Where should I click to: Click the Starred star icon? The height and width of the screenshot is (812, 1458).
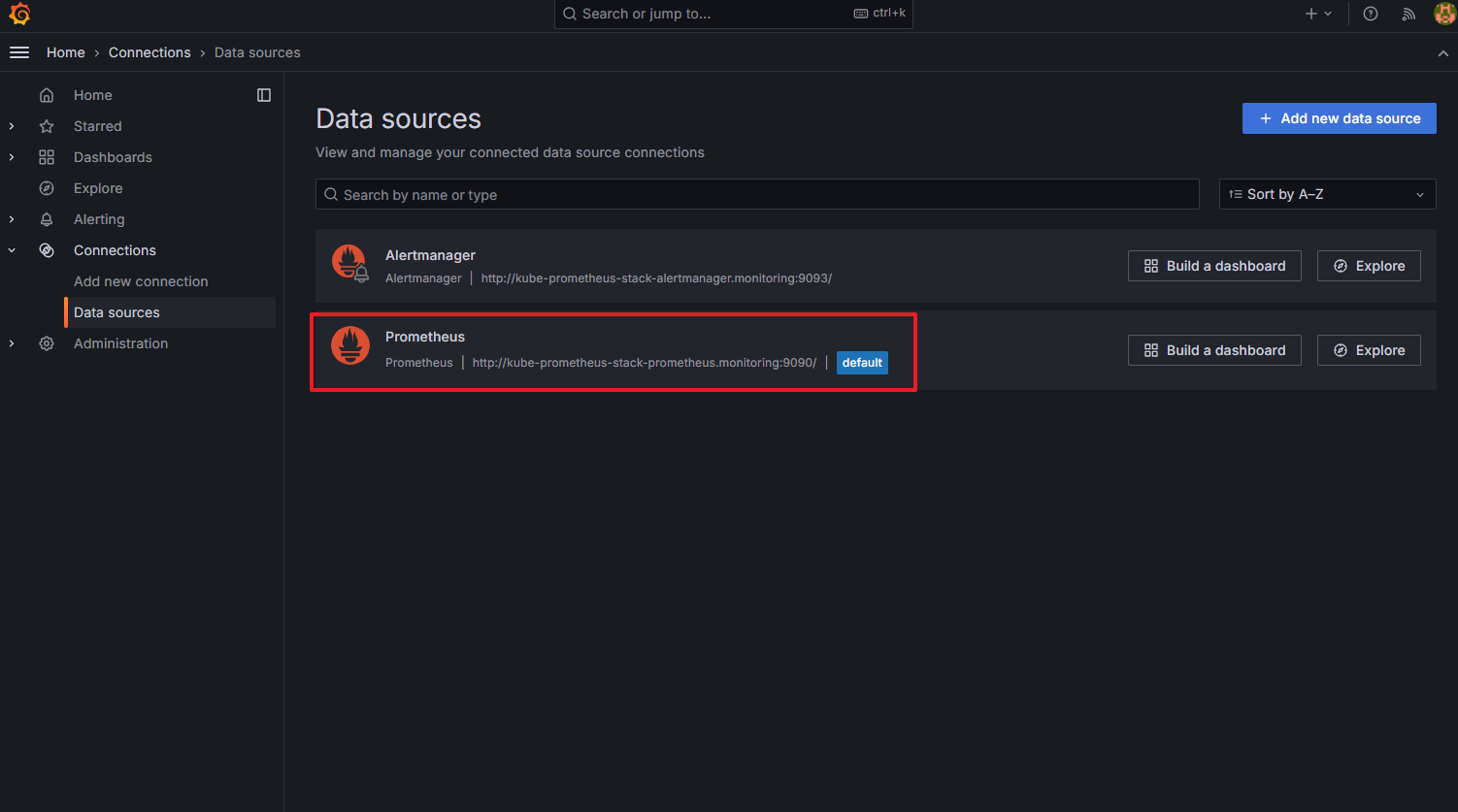pyautogui.click(x=47, y=126)
